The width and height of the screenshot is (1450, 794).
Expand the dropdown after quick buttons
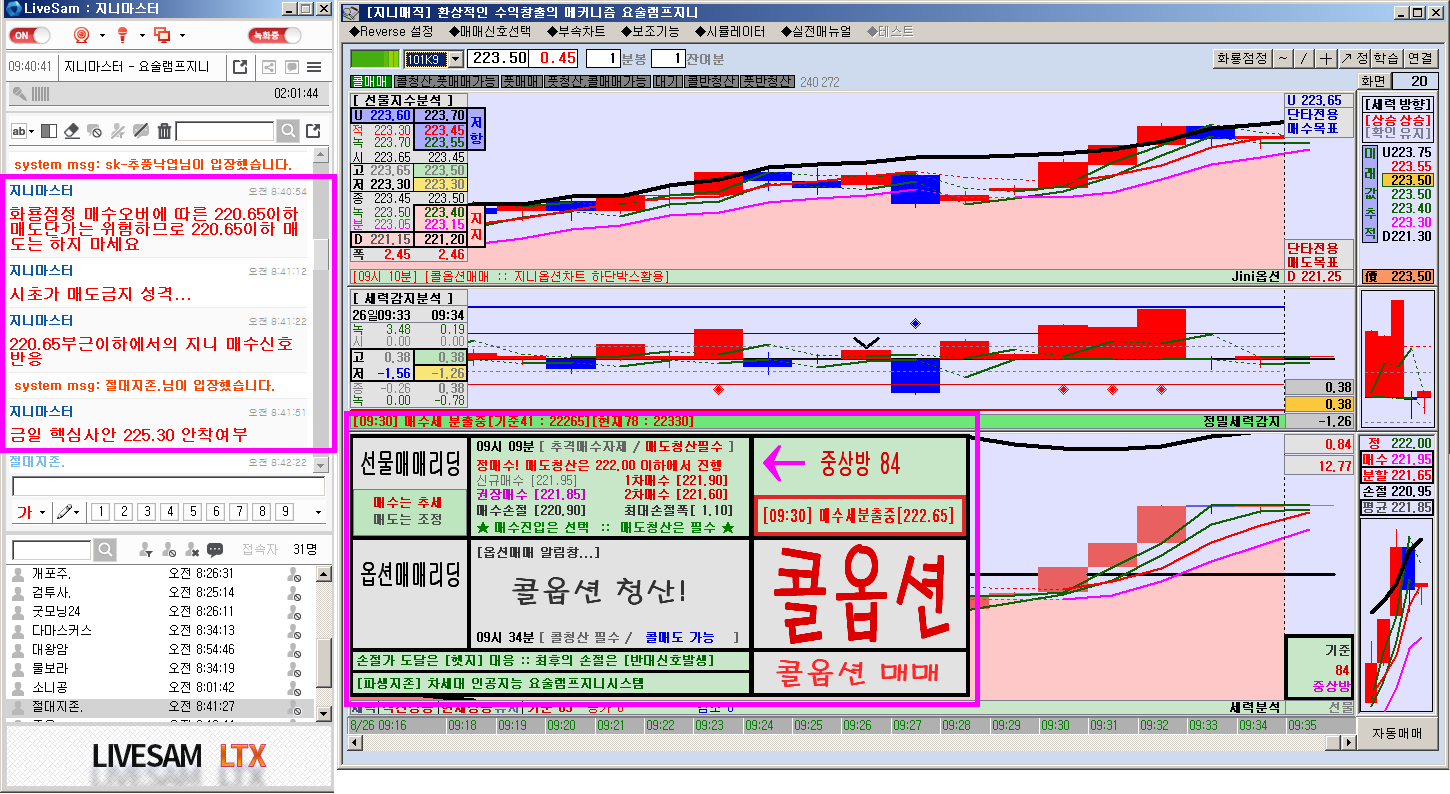click(x=319, y=513)
